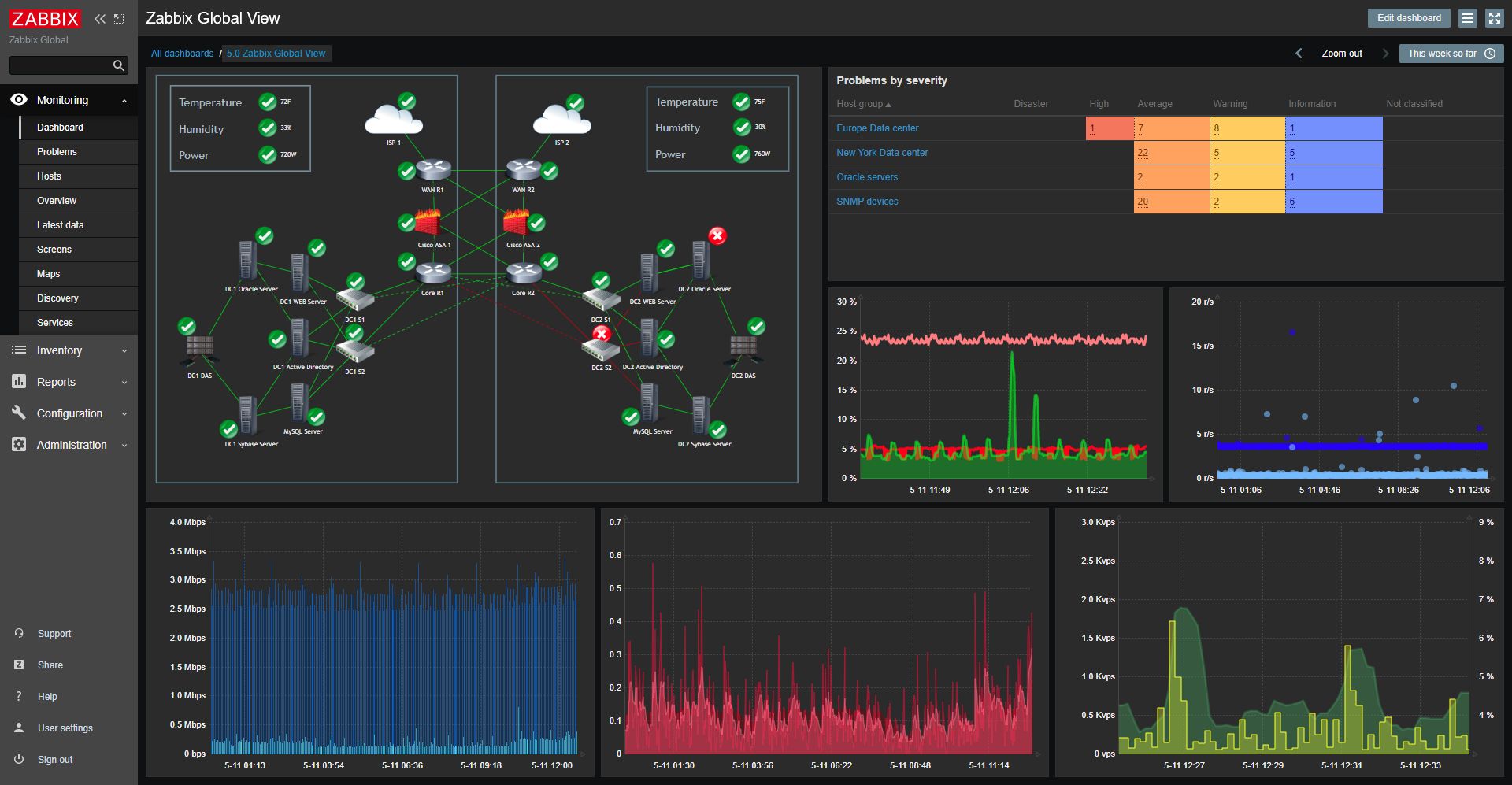Sign out using the power icon
Screen dimensions: 1512x785
point(19,759)
